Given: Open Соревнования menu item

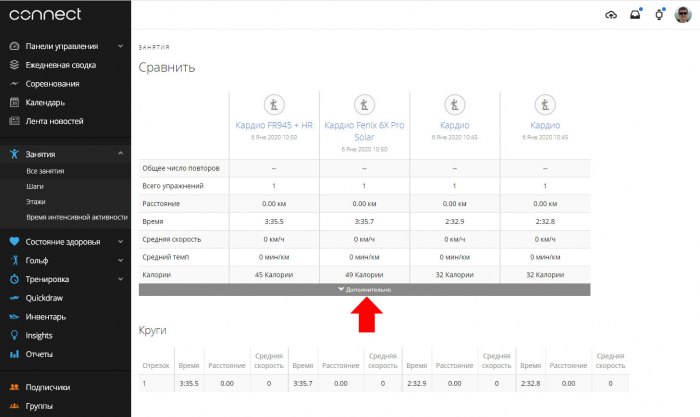Looking at the screenshot, I should 52,83.
